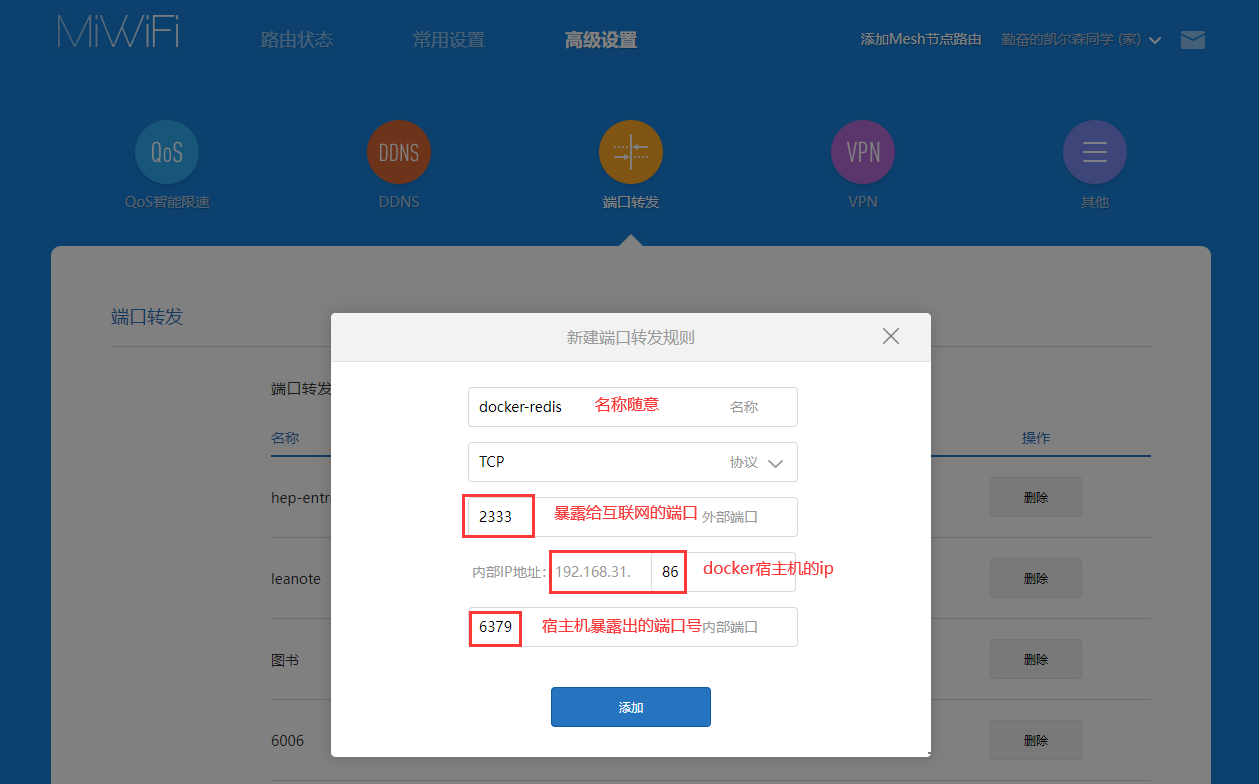Delete the 6006 forwarding rule
The width and height of the screenshot is (1259, 784).
click(x=1036, y=741)
